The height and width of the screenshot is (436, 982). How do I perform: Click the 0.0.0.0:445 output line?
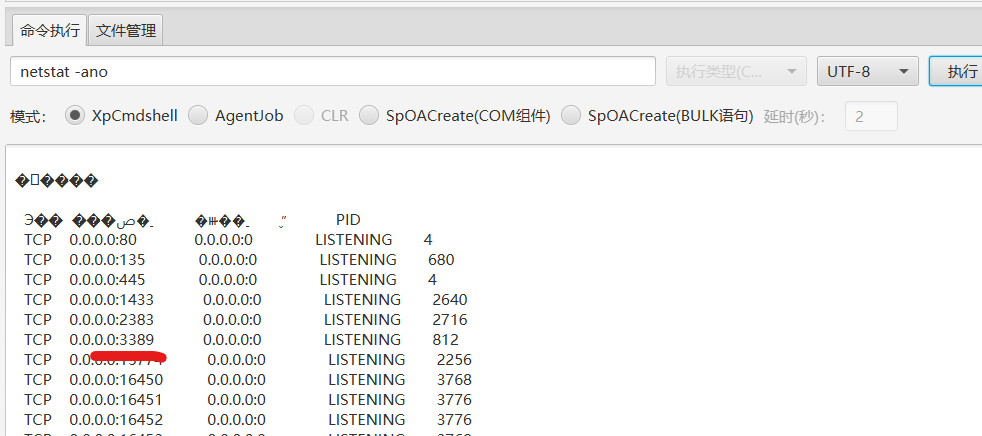pyautogui.click(x=107, y=280)
